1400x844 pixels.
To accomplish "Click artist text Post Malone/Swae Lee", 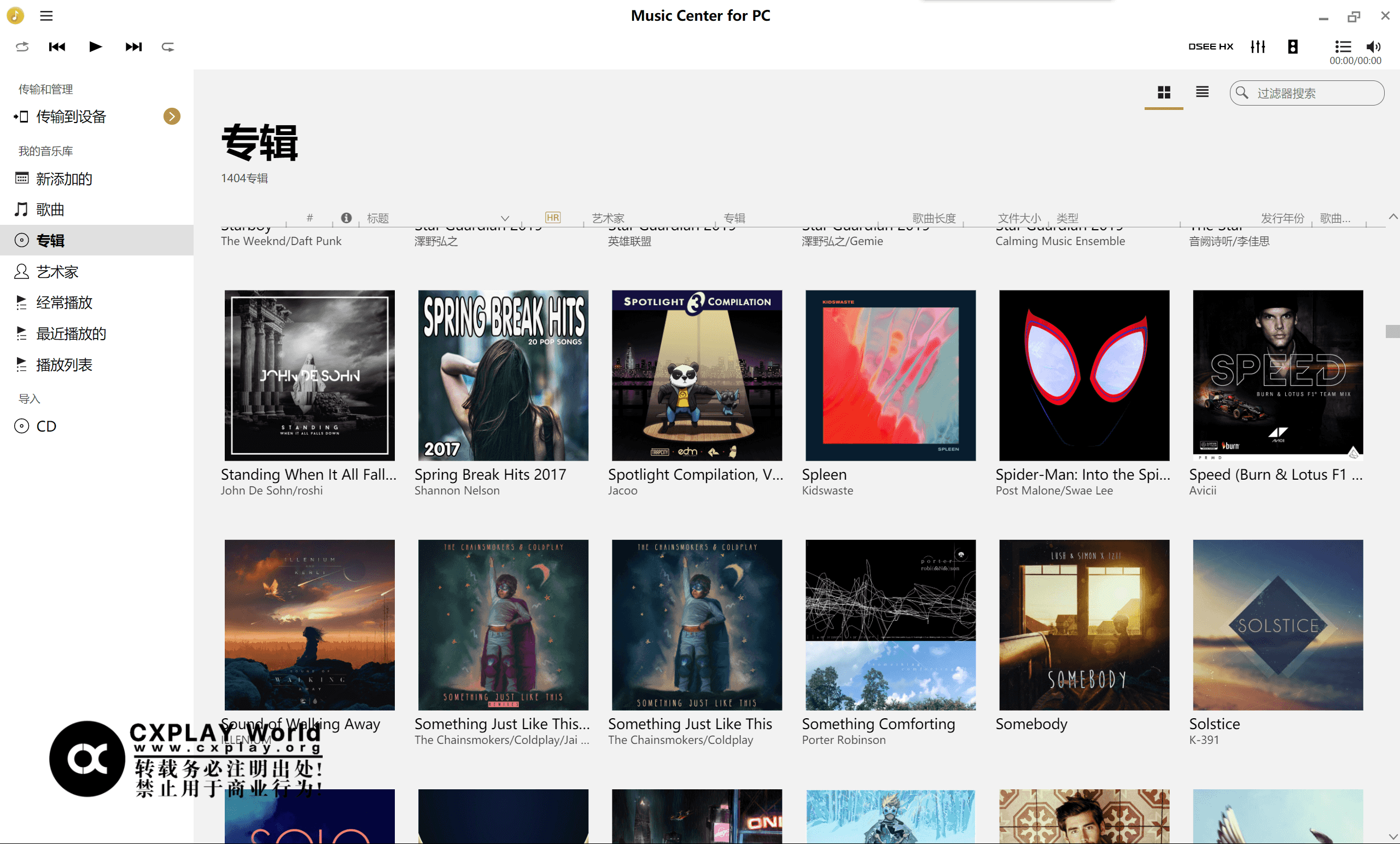I will pyautogui.click(x=1054, y=491).
